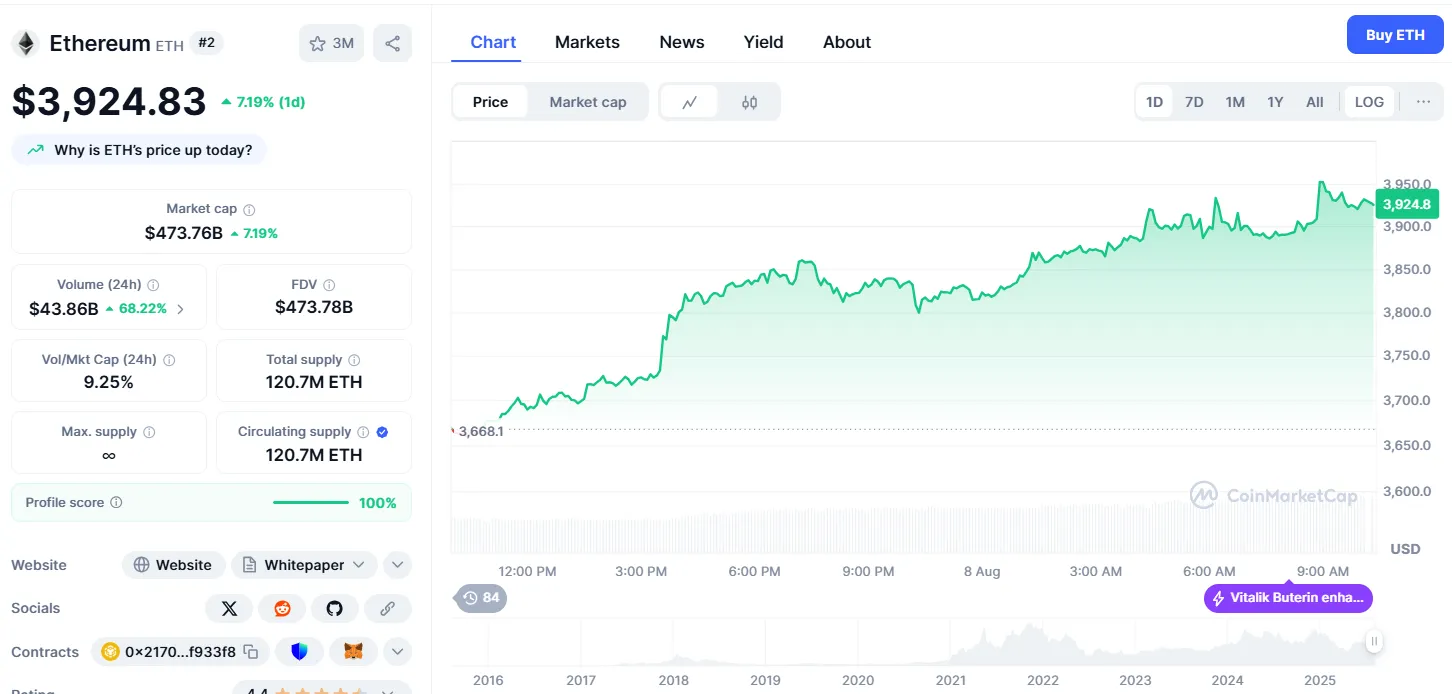
Task: Open the Markets tab
Action: pos(587,42)
